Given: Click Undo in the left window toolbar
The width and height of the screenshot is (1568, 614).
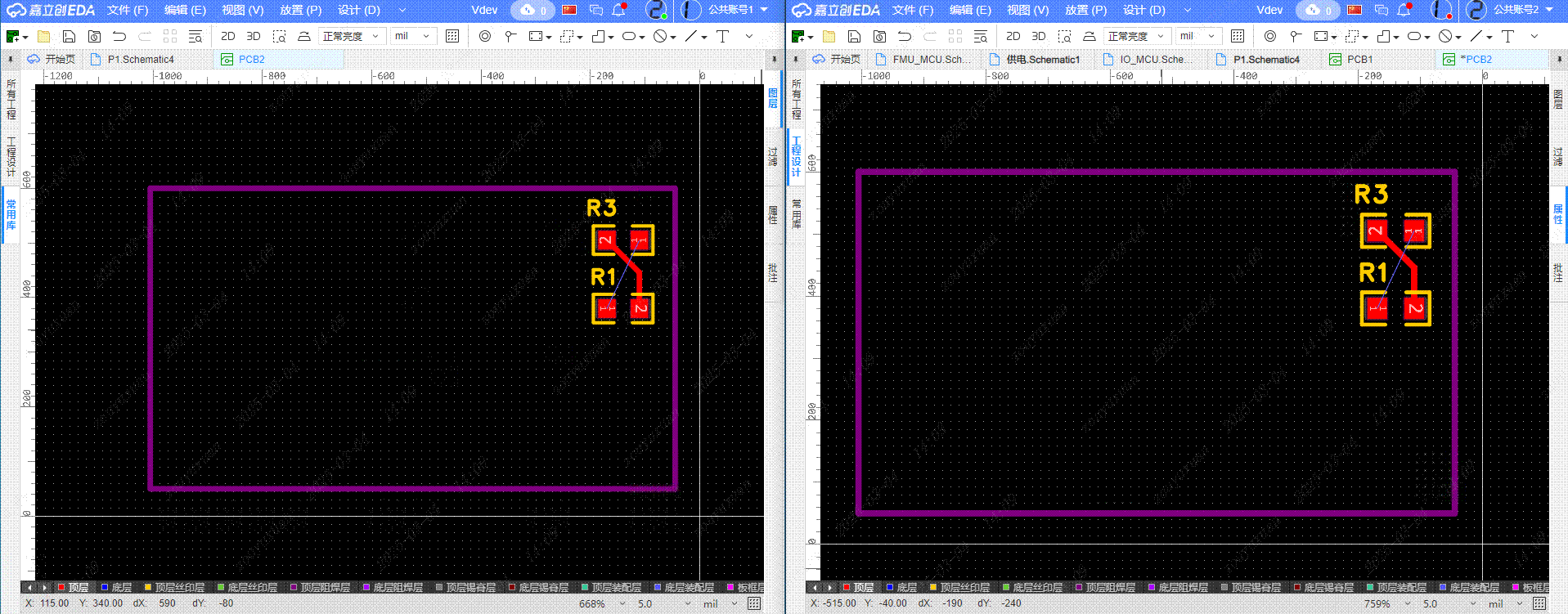Looking at the screenshot, I should (119, 36).
